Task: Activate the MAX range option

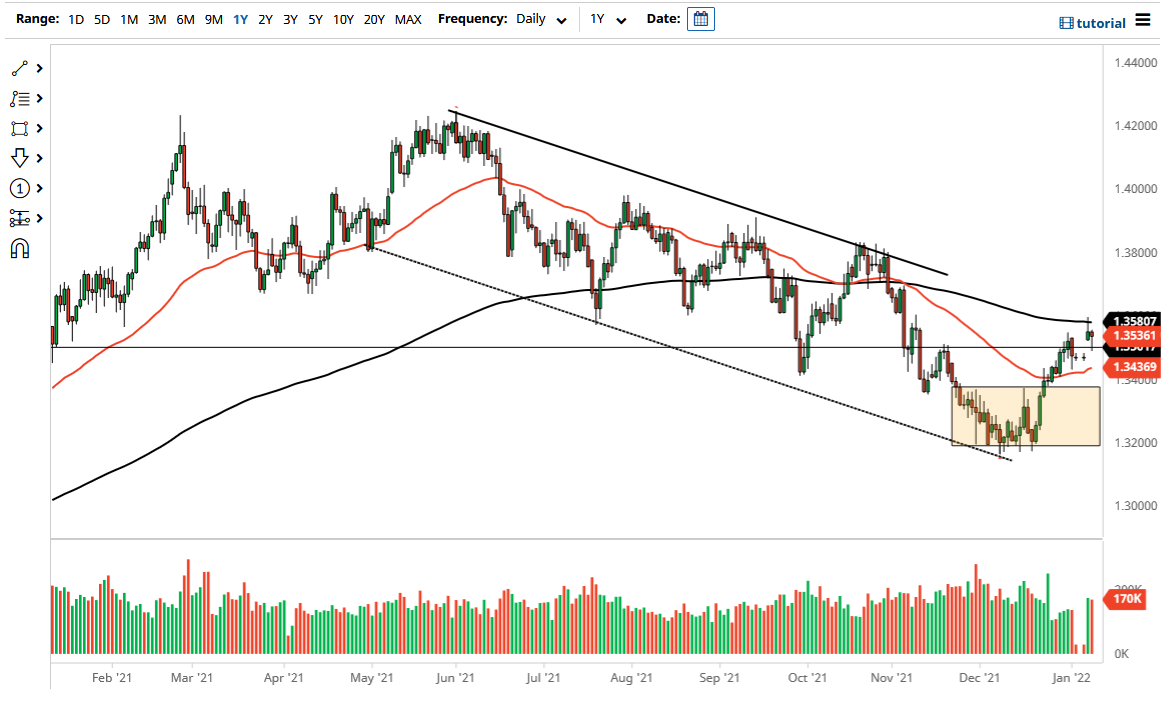Action: 408,18
